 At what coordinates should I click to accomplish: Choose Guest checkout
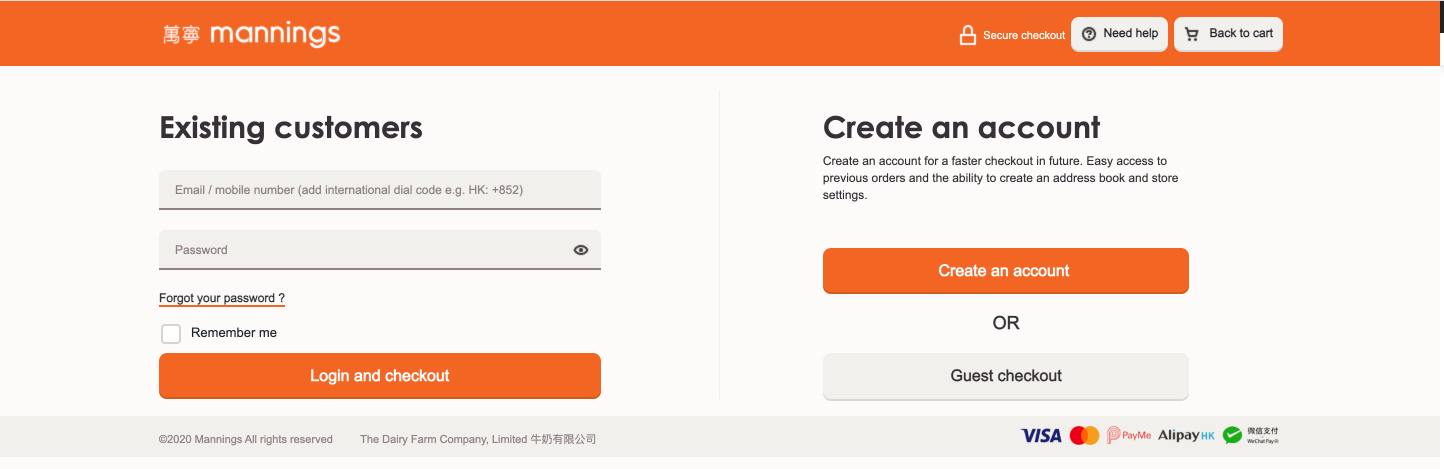[x=1006, y=376]
